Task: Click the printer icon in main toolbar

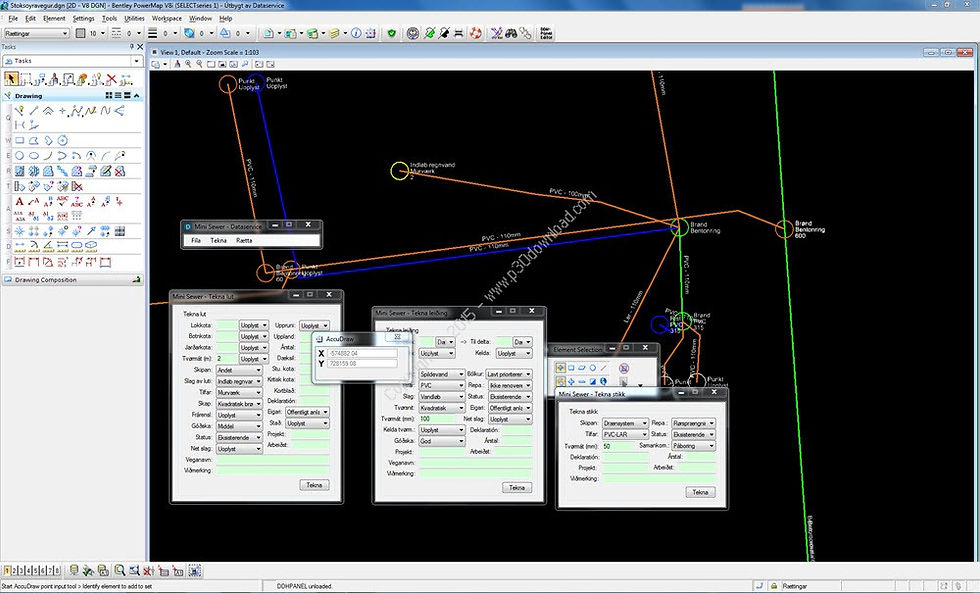Action: [x=459, y=33]
